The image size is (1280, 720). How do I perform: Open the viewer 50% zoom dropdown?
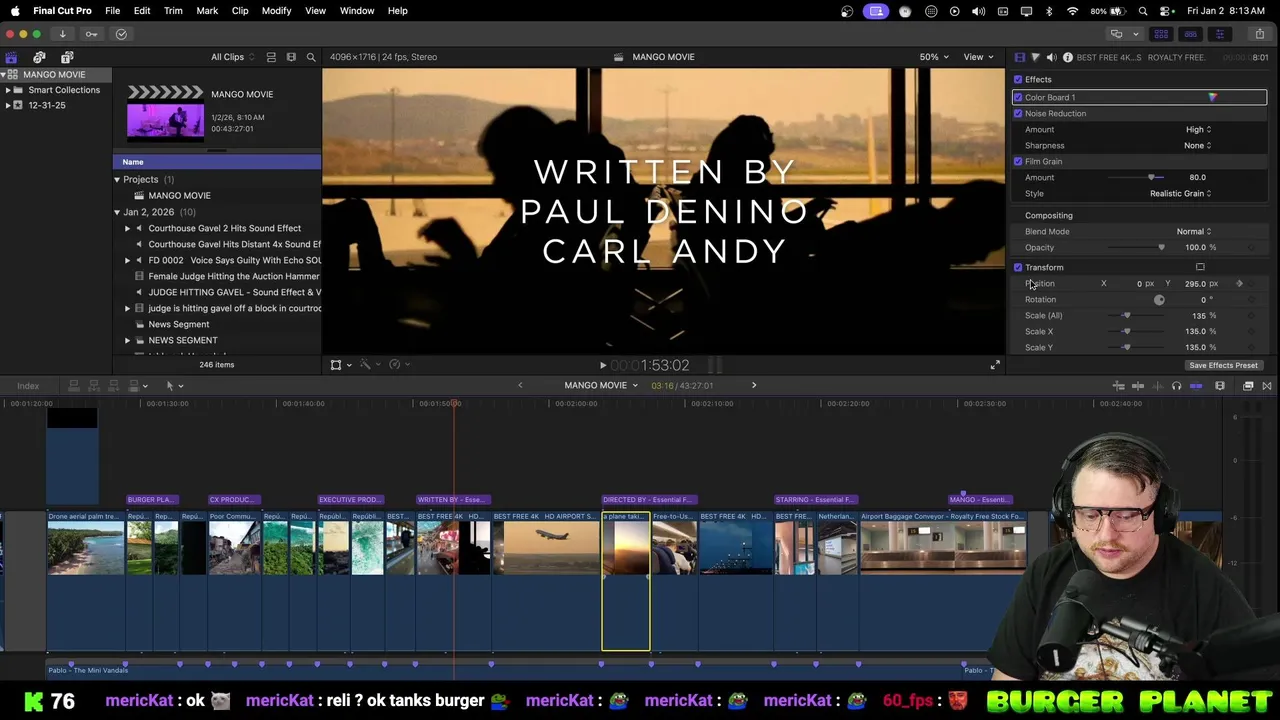coord(934,57)
